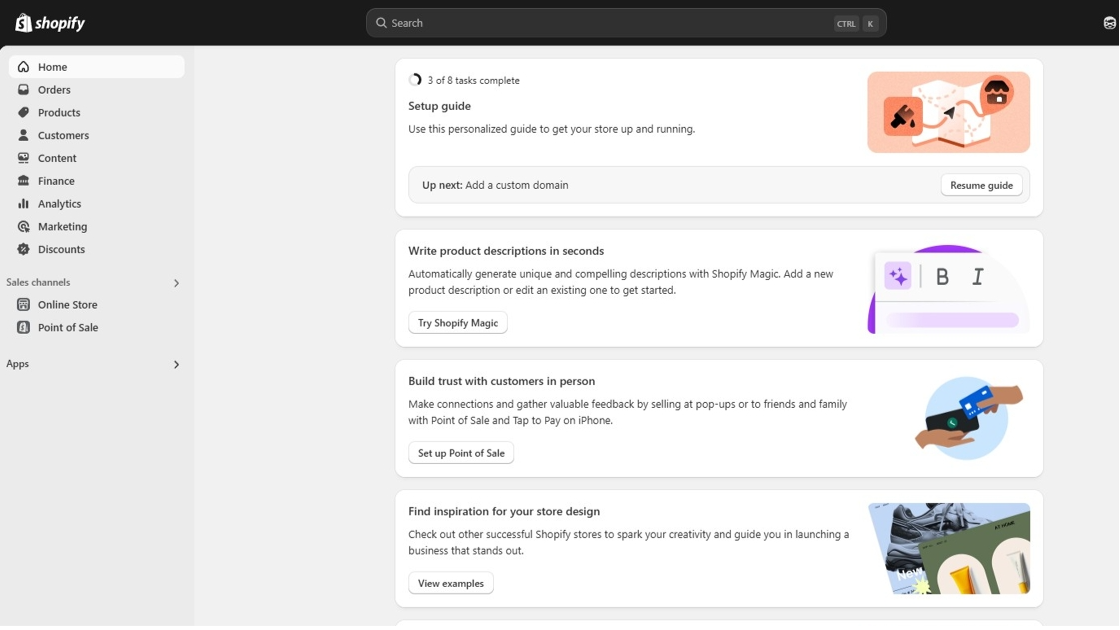Viewport: 1120px width, 630px height.
Task: Expand the Apps section chevron
Action: [x=176, y=365]
